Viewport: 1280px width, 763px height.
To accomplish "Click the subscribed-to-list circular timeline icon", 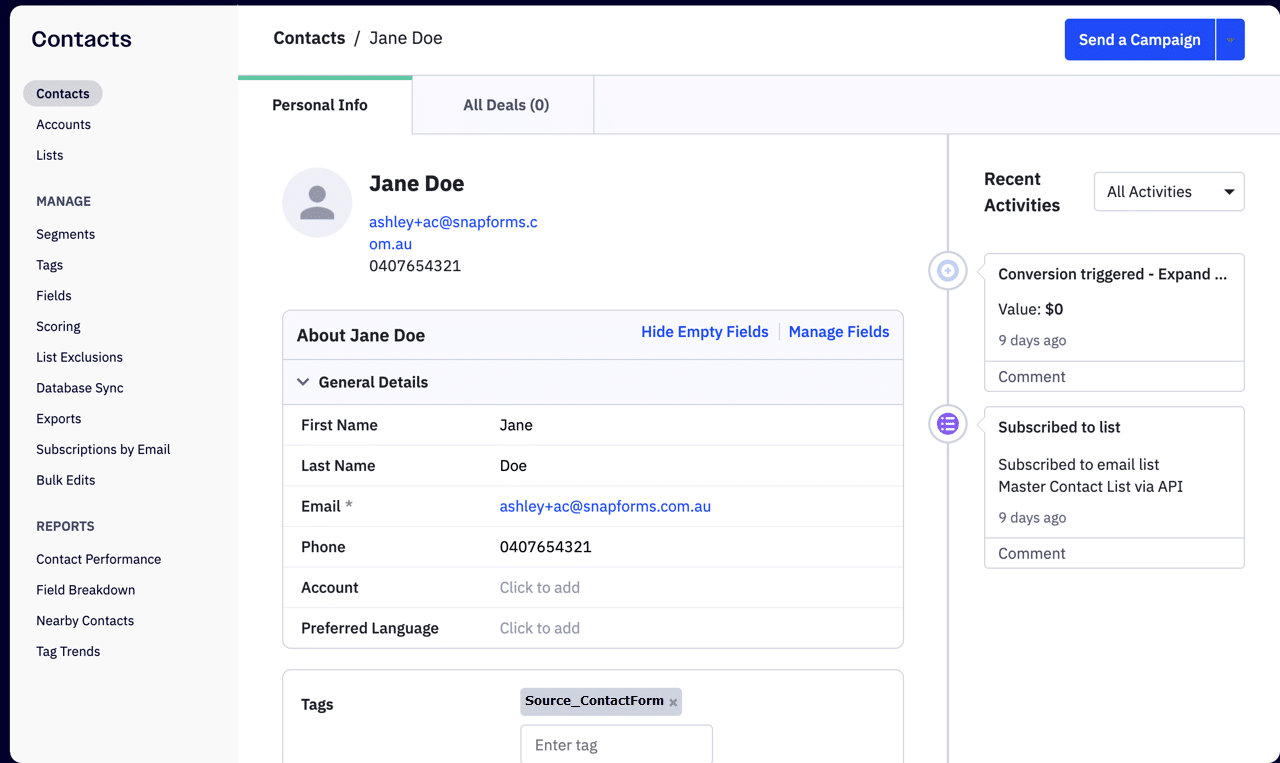I will [947, 424].
